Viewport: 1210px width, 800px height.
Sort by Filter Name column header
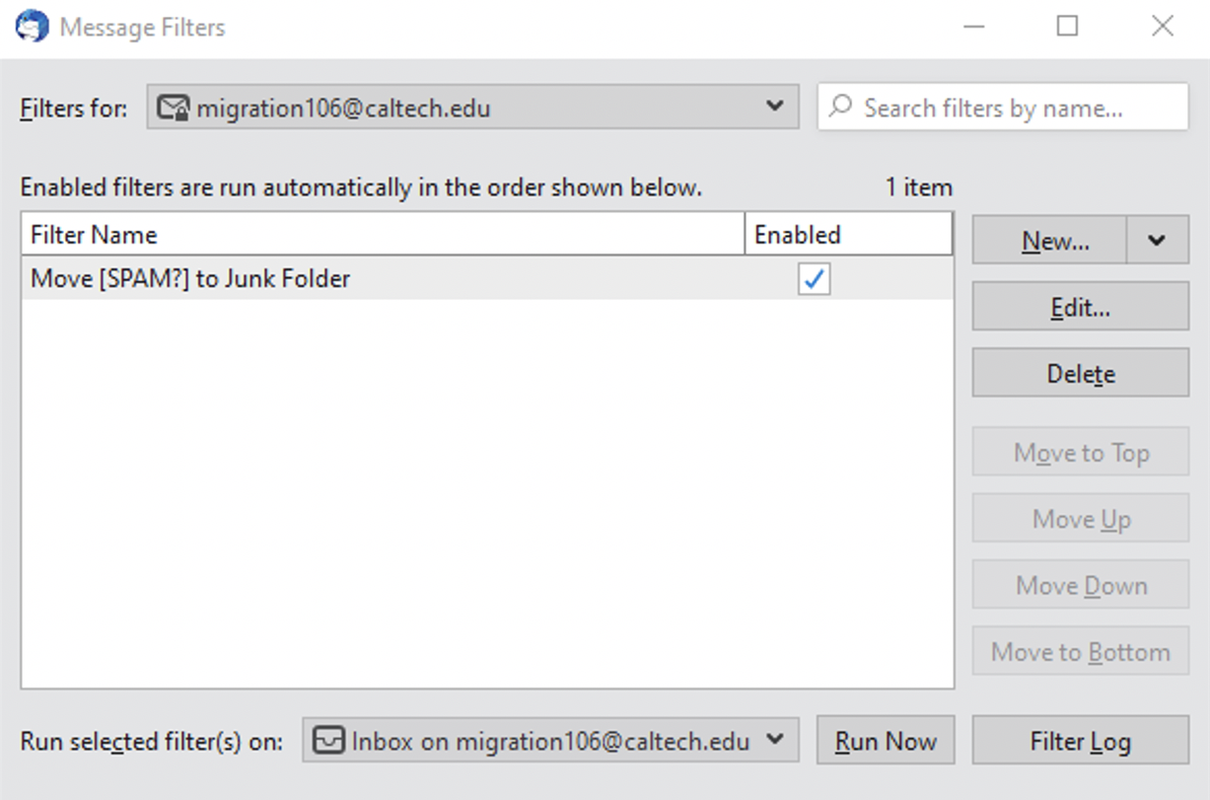click(x=382, y=235)
